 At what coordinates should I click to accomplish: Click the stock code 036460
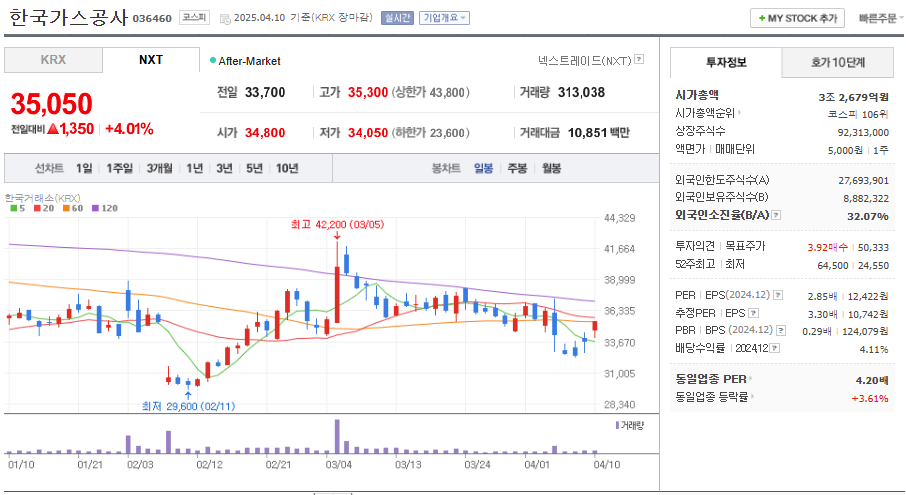152,18
